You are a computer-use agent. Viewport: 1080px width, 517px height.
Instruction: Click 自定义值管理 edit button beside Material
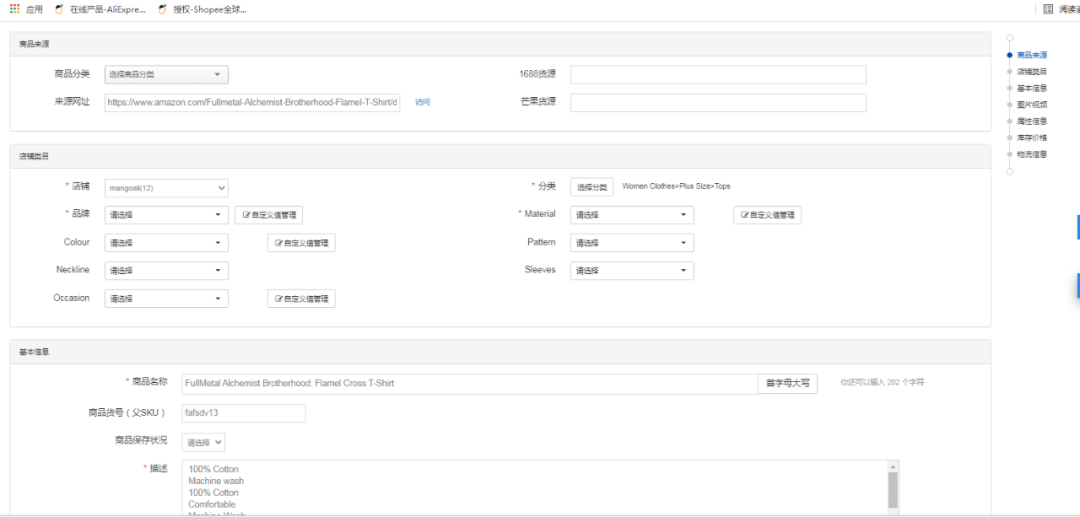point(766,215)
